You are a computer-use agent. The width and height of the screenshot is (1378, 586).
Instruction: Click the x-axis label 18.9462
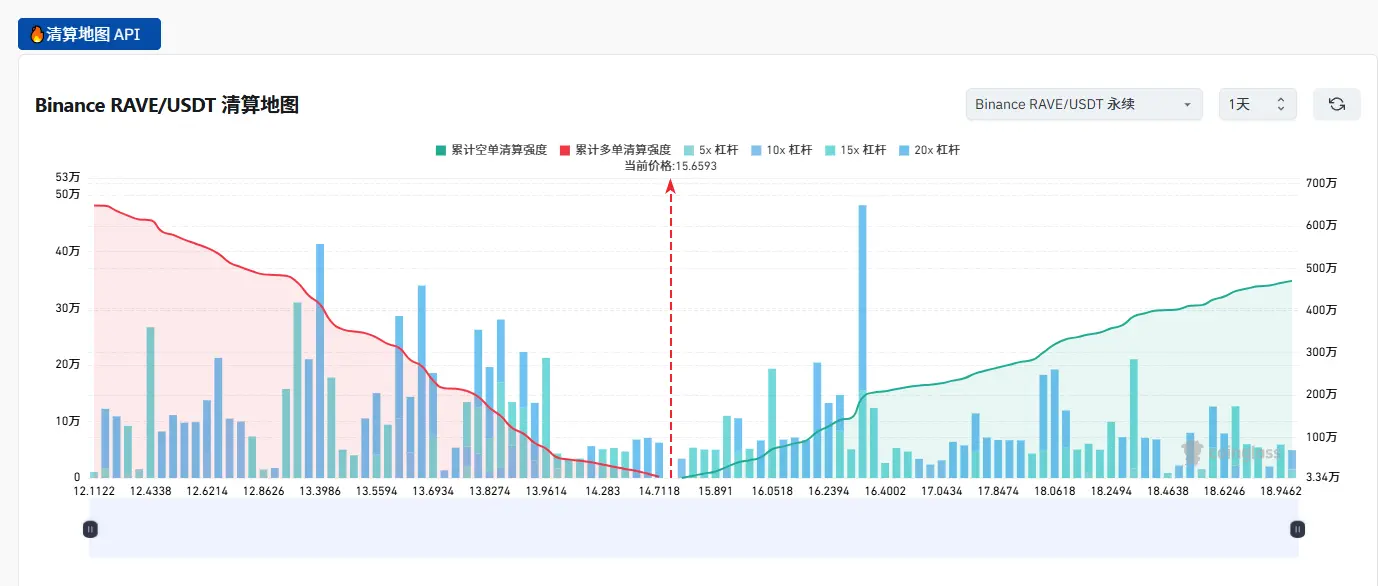pos(1280,491)
